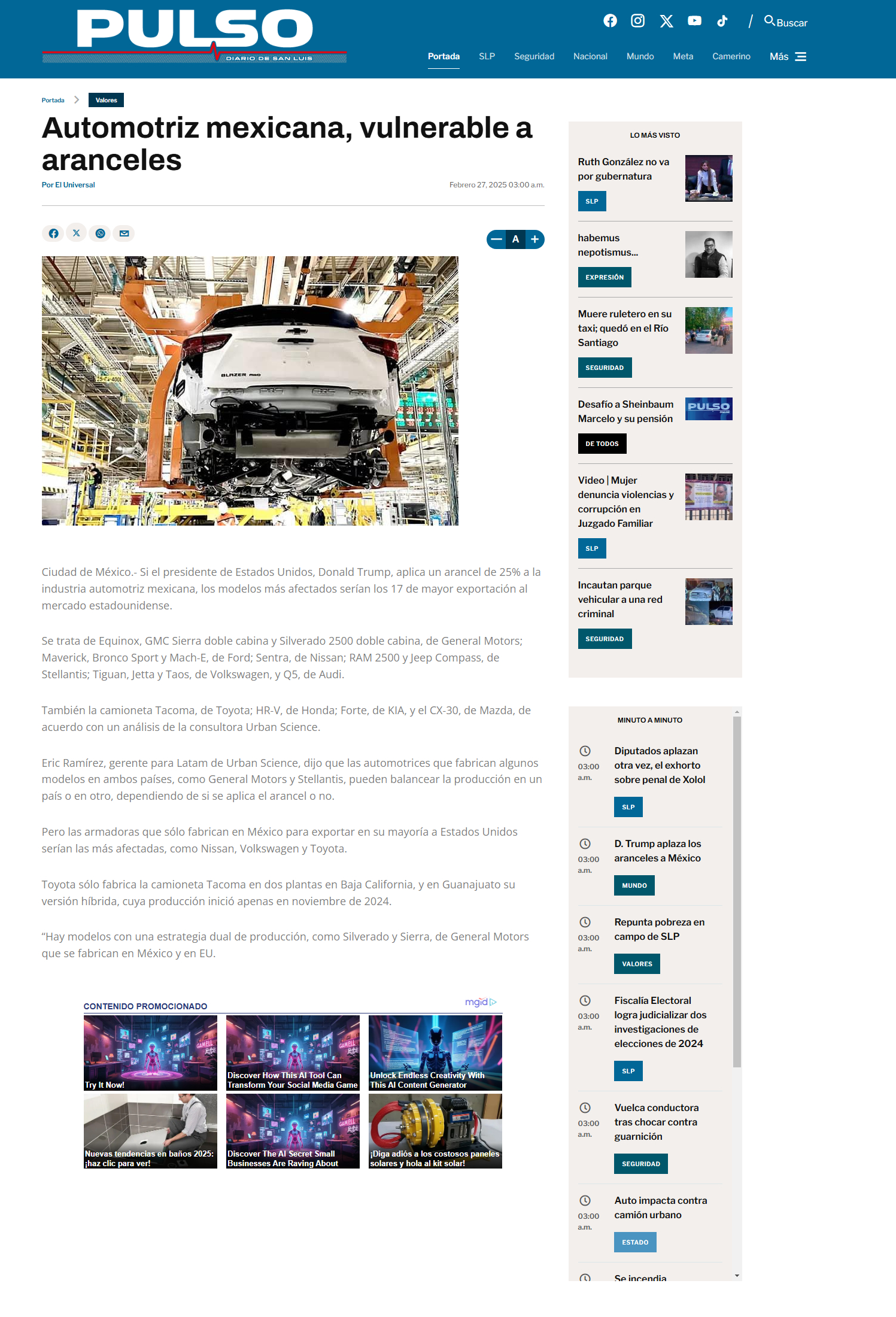Read 'Incautan parque vehicular a una red criminal'
The height and width of the screenshot is (1317, 896).
(x=620, y=599)
